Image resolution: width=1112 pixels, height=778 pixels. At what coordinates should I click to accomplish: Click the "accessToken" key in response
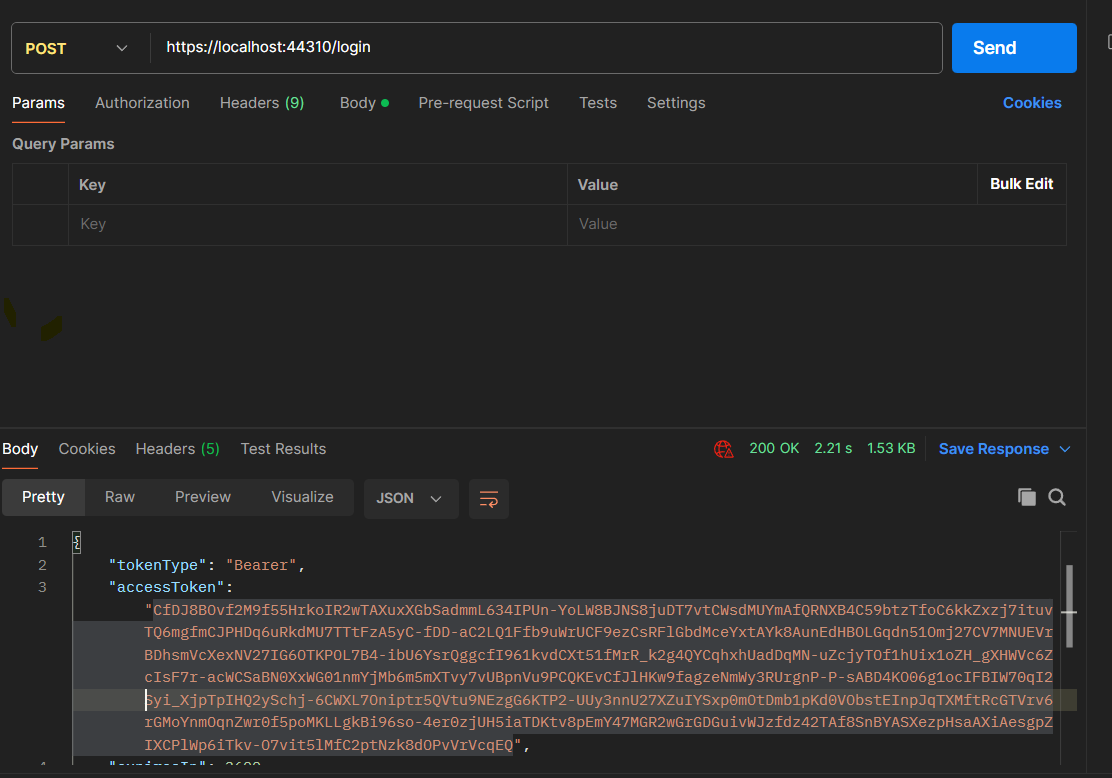click(x=167, y=587)
